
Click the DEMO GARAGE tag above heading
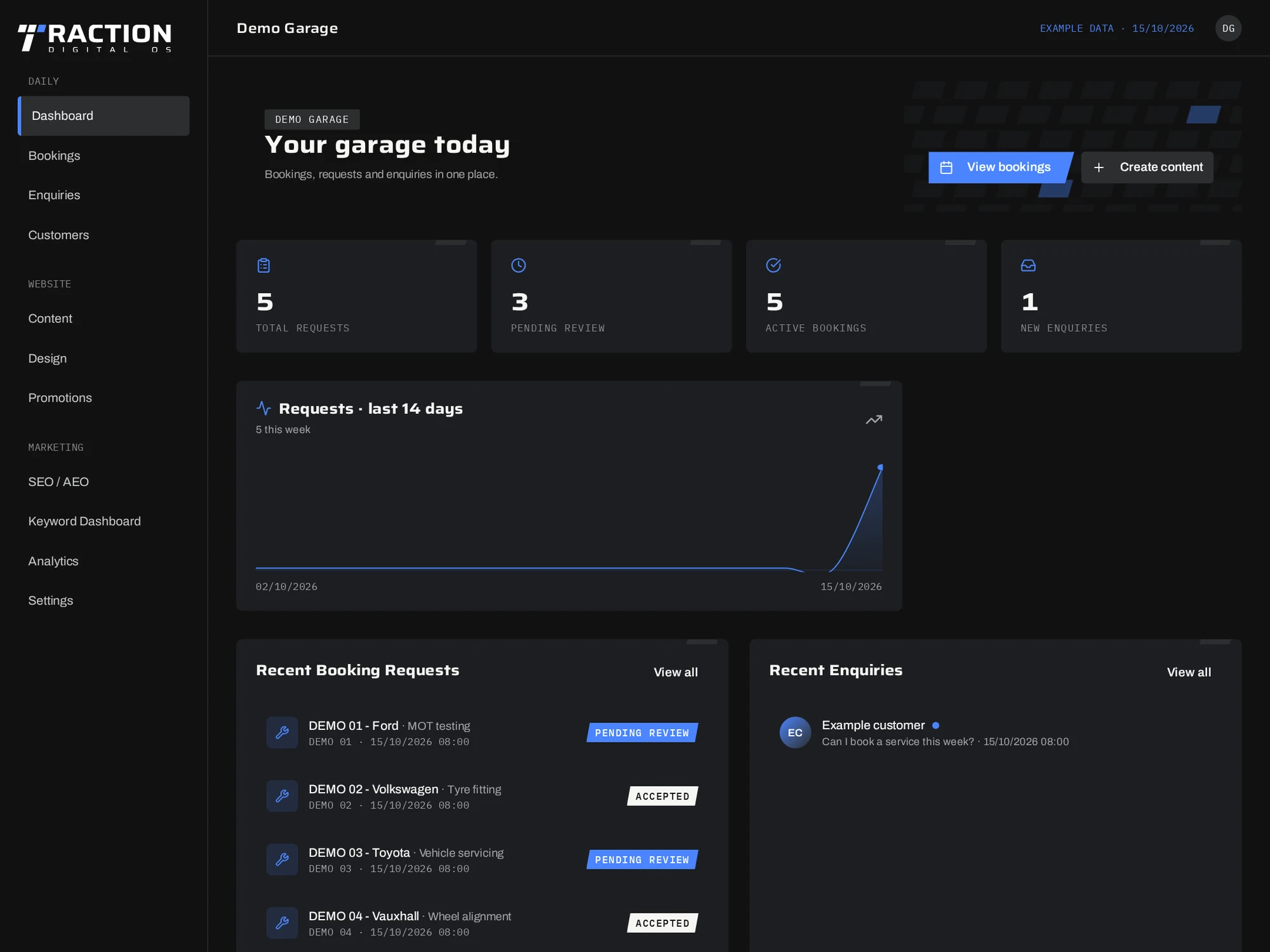coord(312,119)
